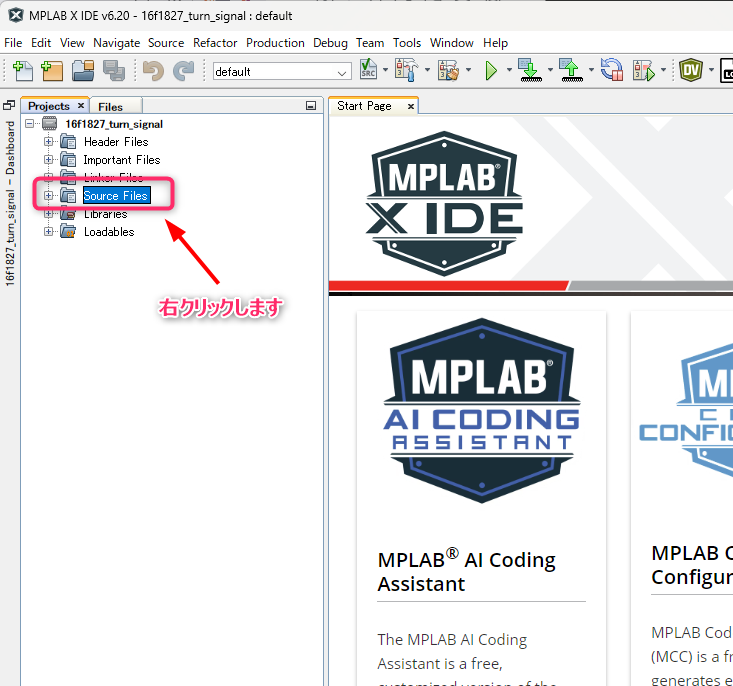Open dropdown arrow next to Build Project
733x686 pixels.
pos(427,70)
